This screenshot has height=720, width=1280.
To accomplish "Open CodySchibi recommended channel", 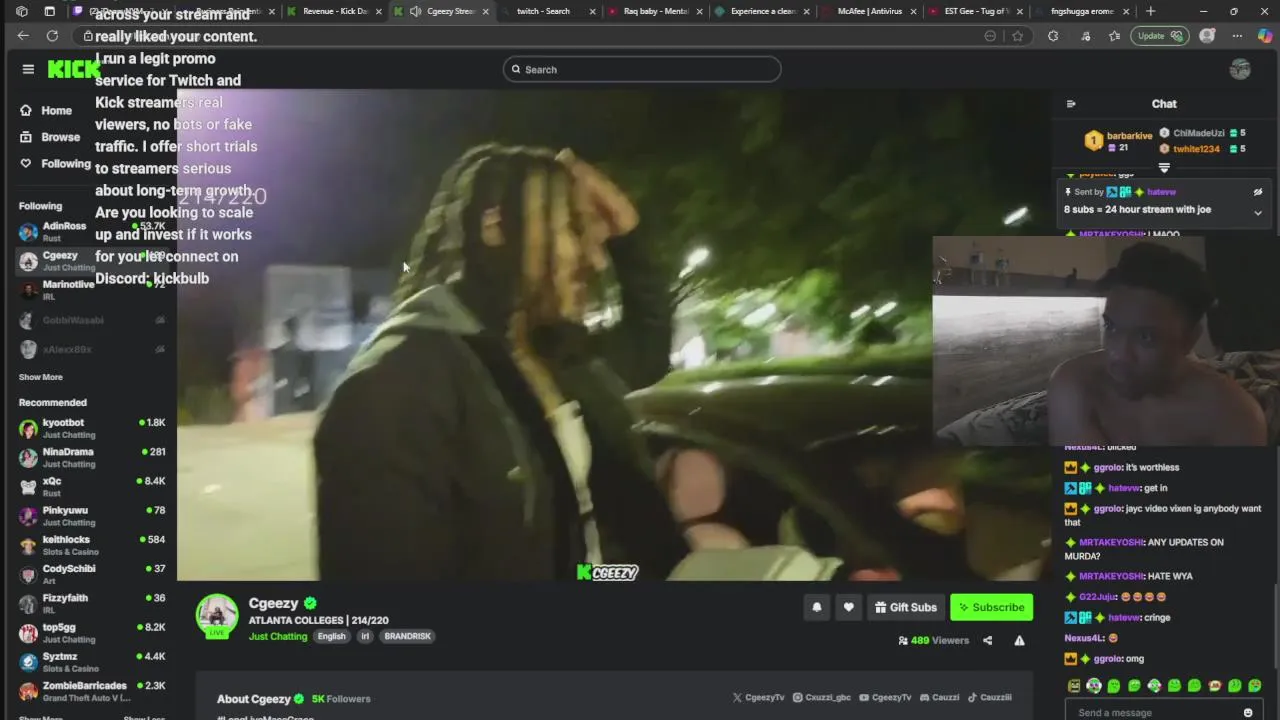I will click(x=92, y=574).
